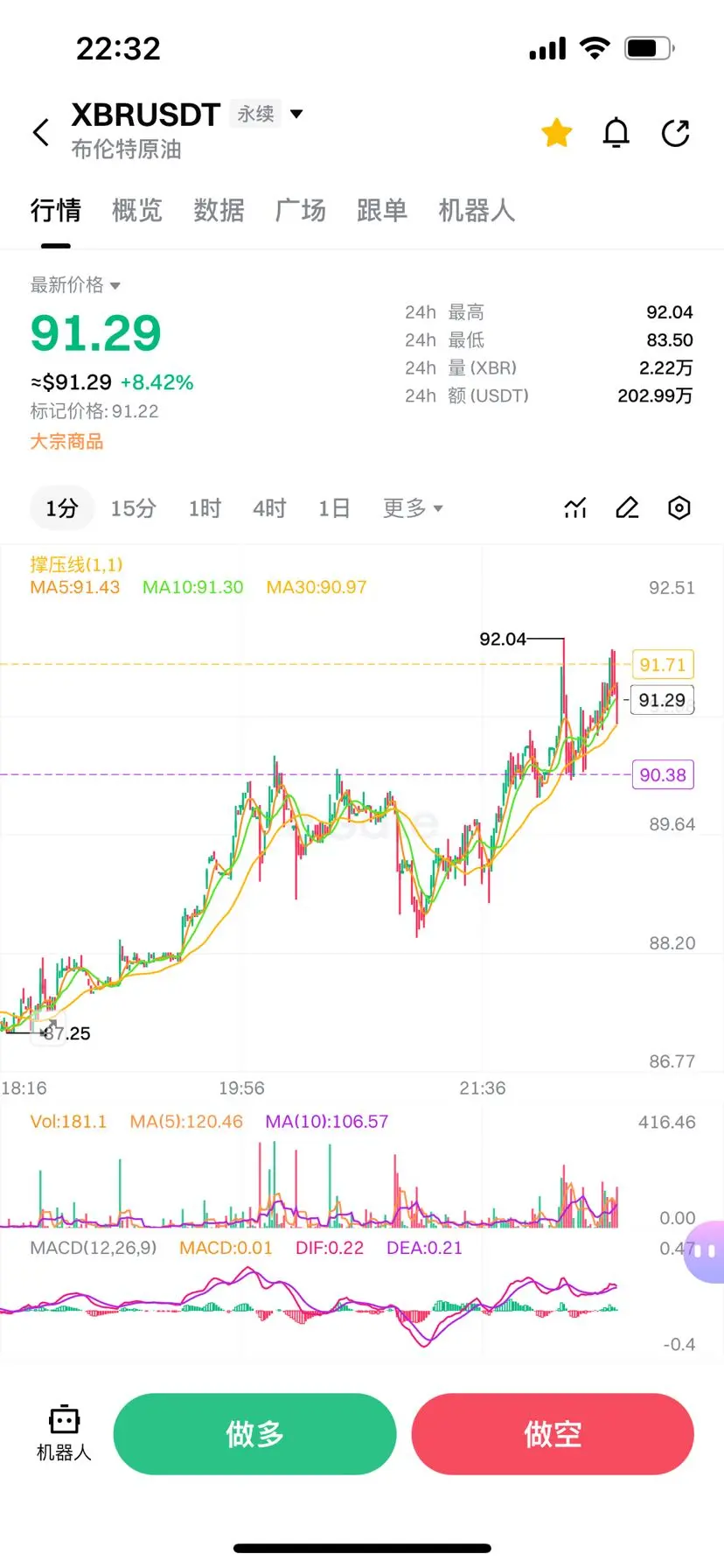This screenshot has width=724, height=1568.
Task: Tap the 布伦特原油 subtitle
Action: coord(127,150)
